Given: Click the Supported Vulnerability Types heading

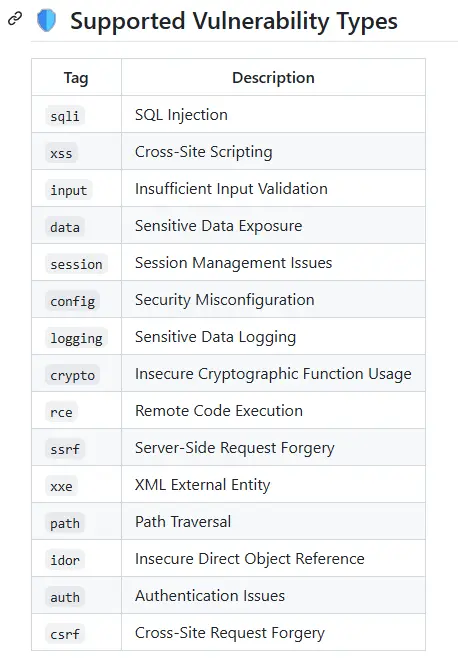Looking at the screenshot, I should click(234, 21).
